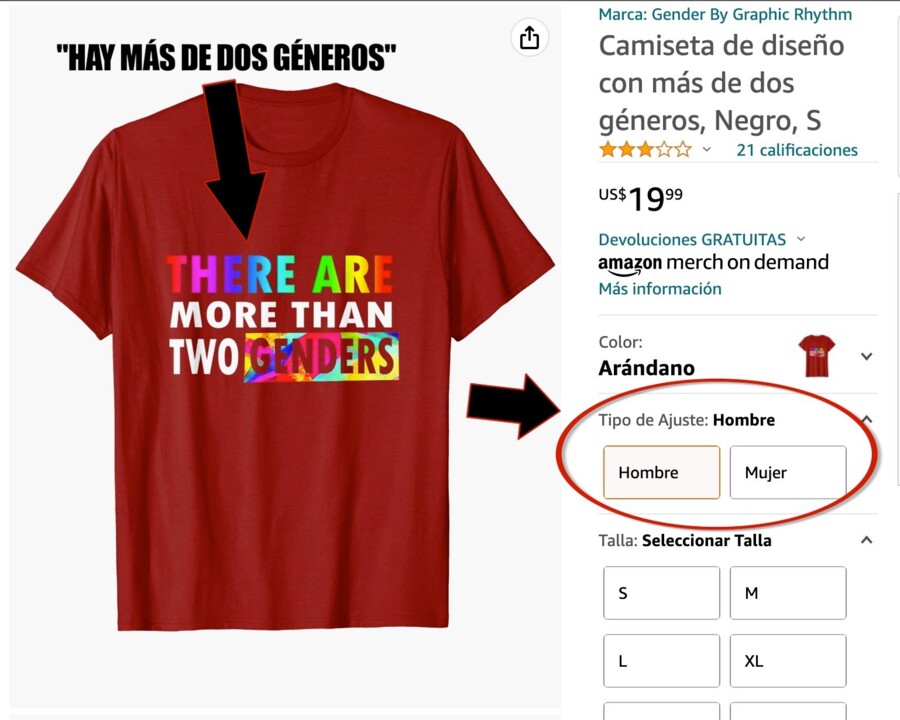Click the share icon above the shirt
900x720 pixels.
click(529, 38)
